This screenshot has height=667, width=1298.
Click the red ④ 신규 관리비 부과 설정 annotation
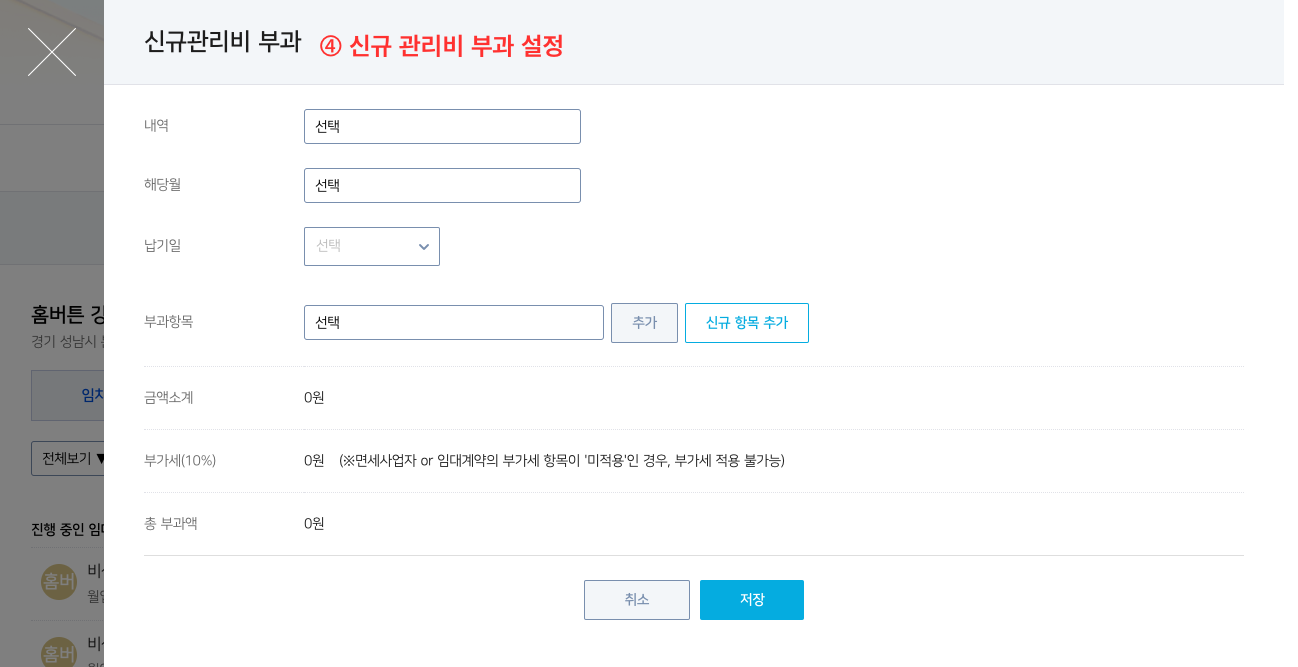pos(442,46)
